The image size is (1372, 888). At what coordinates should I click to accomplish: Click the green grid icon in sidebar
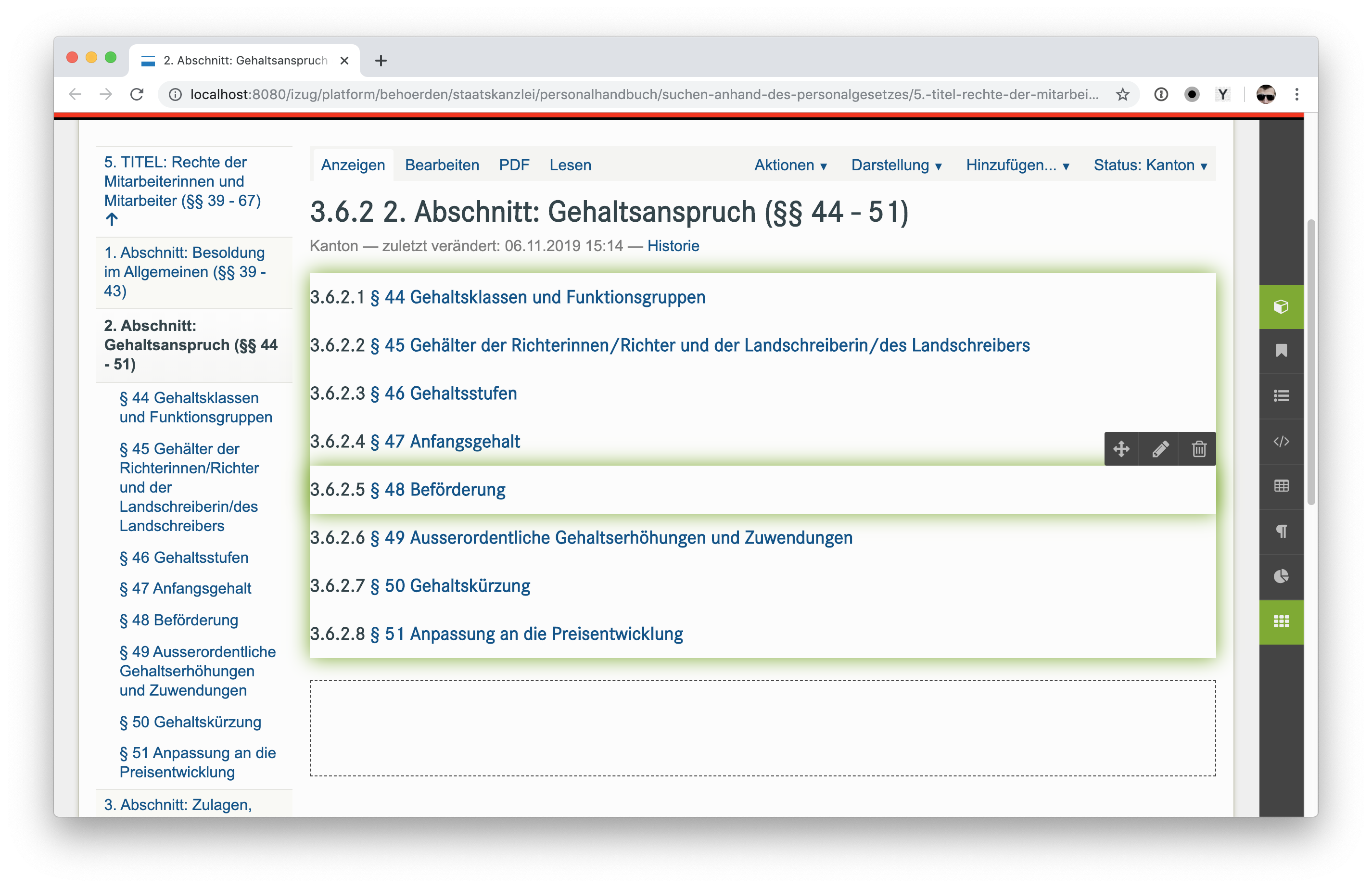[x=1281, y=622]
